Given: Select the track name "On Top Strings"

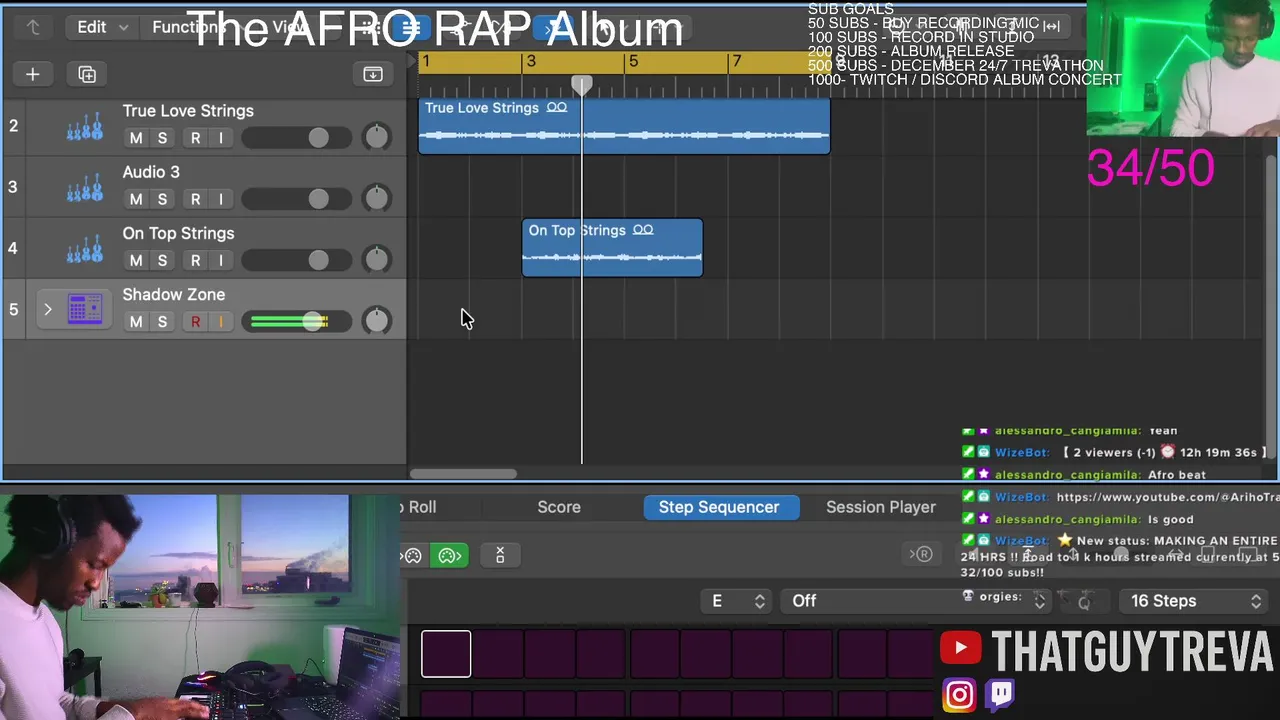Looking at the screenshot, I should coord(178,233).
